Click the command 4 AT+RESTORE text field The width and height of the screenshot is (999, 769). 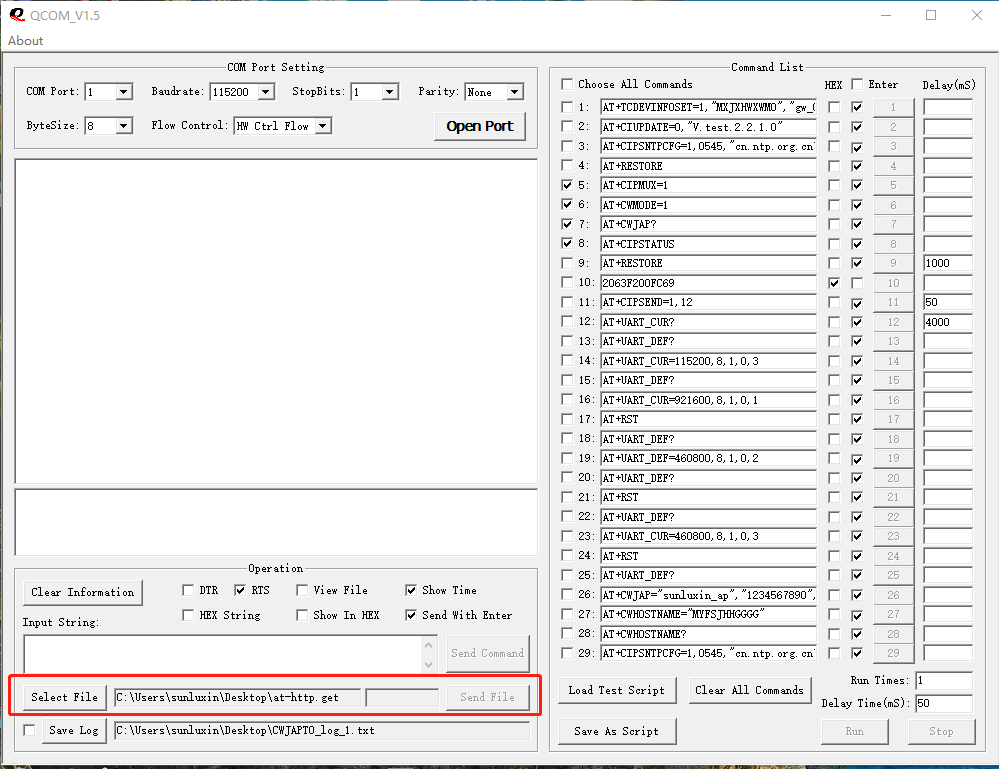point(708,166)
